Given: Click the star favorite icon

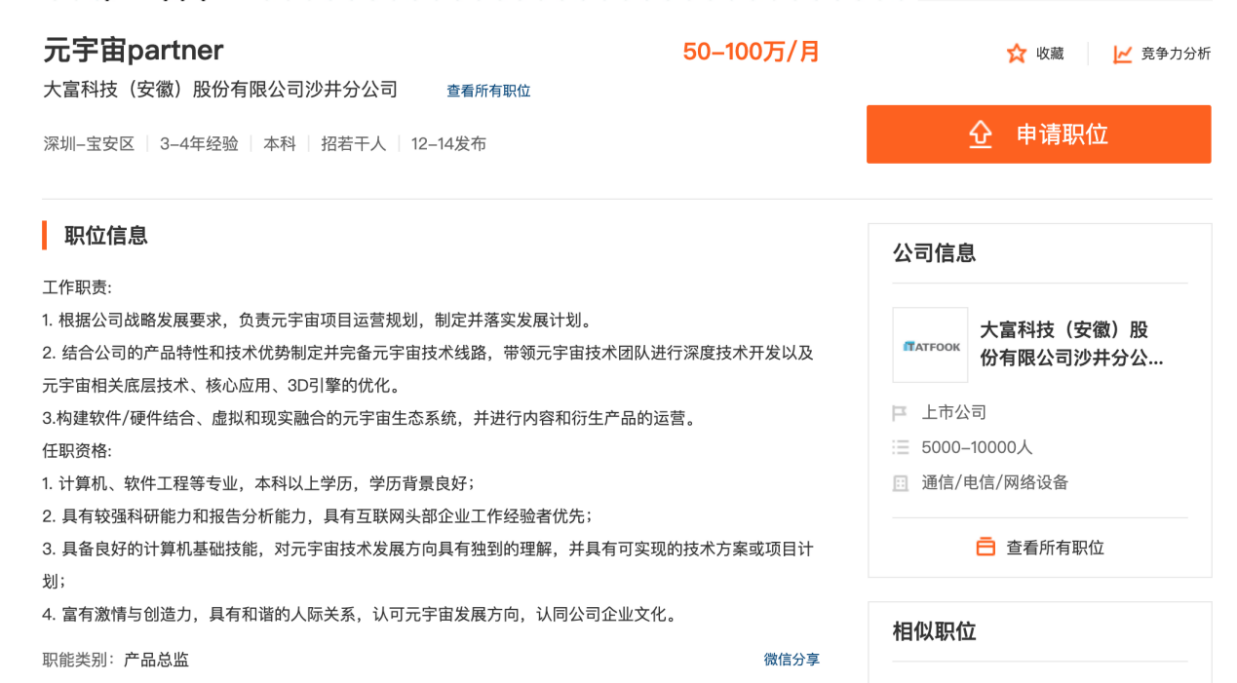Looking at the screenshot, I should point(1016,54).
